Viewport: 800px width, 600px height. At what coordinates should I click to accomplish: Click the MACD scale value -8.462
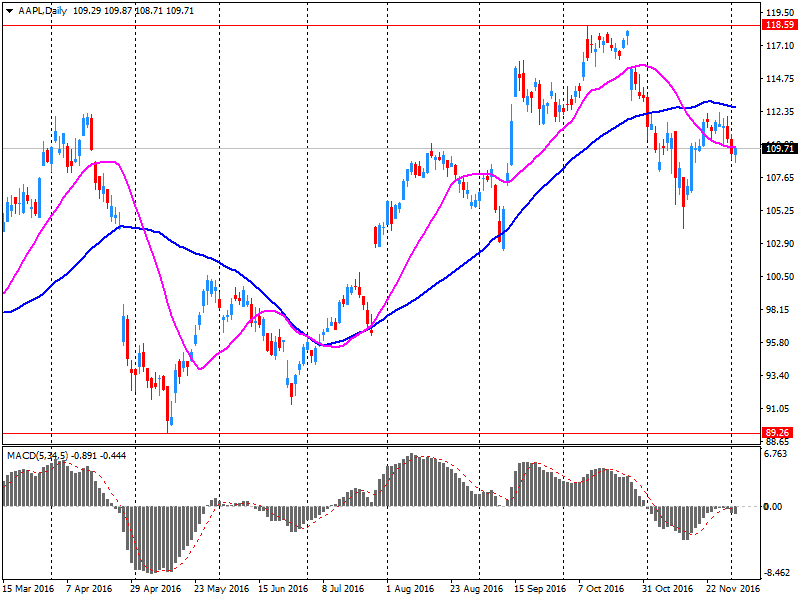(x=778, y=573)
